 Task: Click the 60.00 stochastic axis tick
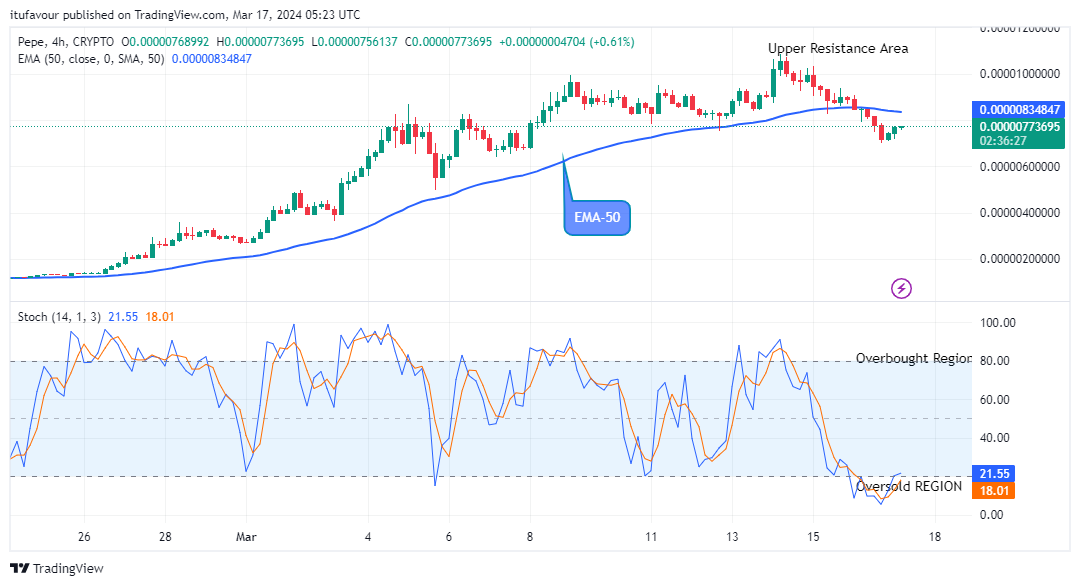click(x=995, y=400)
